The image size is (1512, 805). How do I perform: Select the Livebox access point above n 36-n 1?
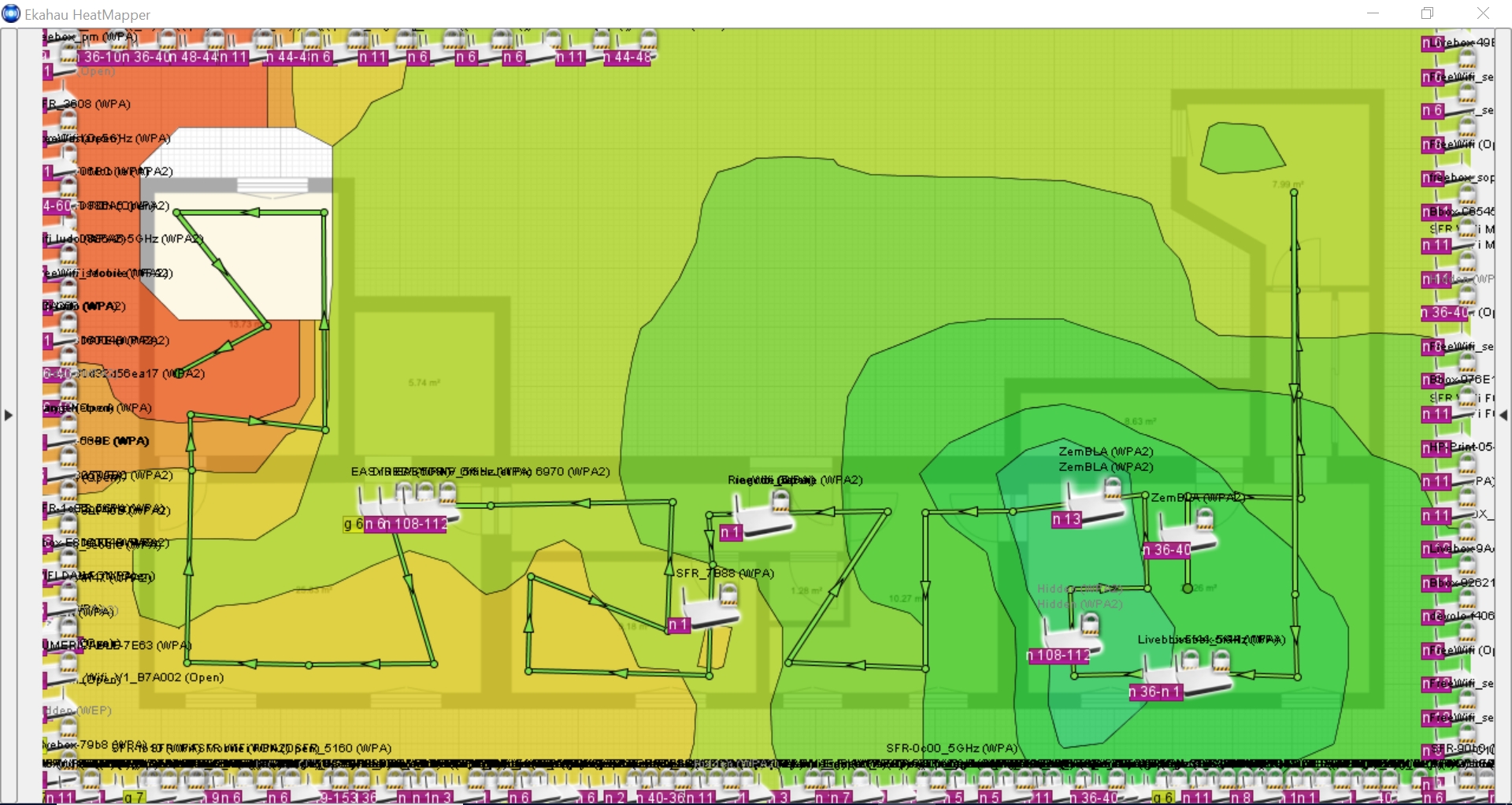[1189, 673]
